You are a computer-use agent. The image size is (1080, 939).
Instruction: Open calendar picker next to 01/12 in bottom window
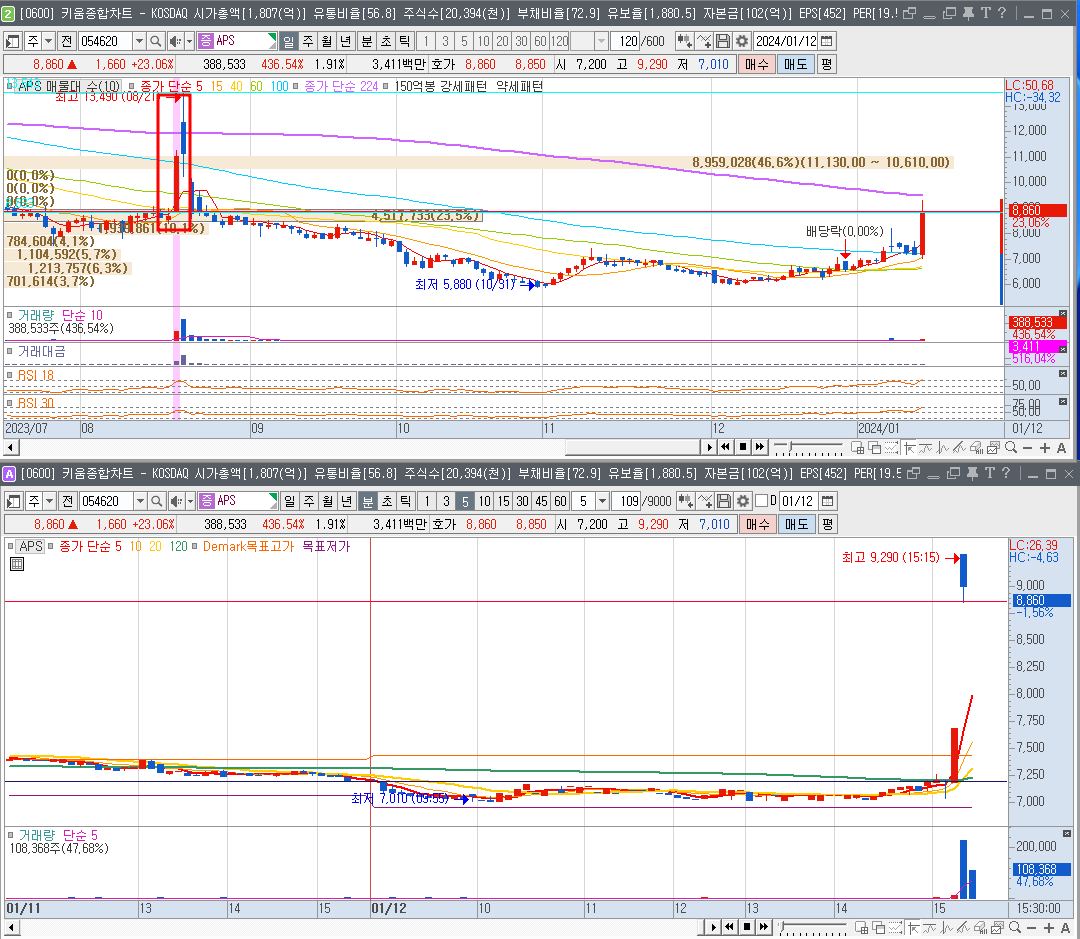[x=828, y=501]
